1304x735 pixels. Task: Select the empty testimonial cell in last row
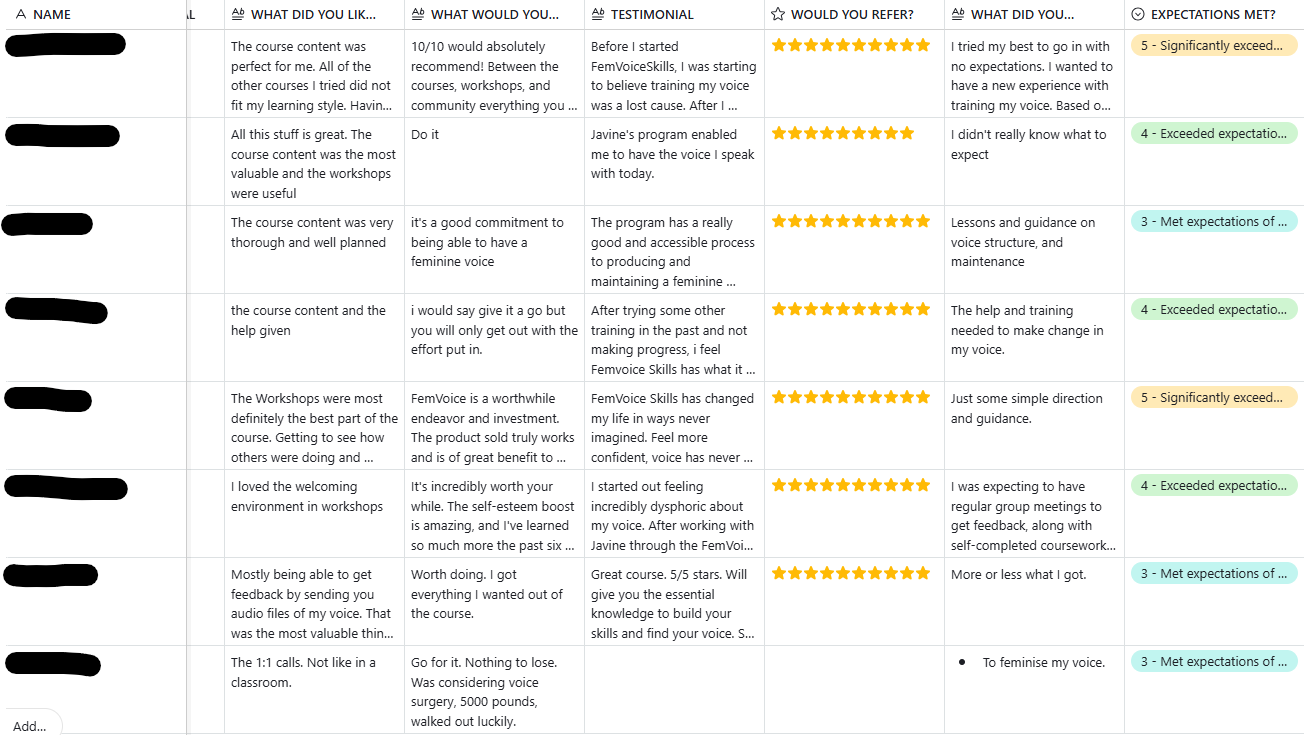[674, 688]
